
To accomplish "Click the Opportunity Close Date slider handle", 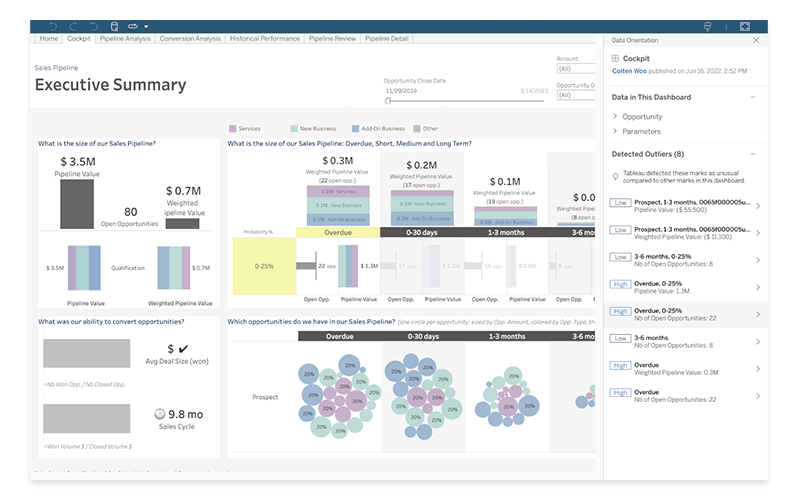I will point(388,100).
